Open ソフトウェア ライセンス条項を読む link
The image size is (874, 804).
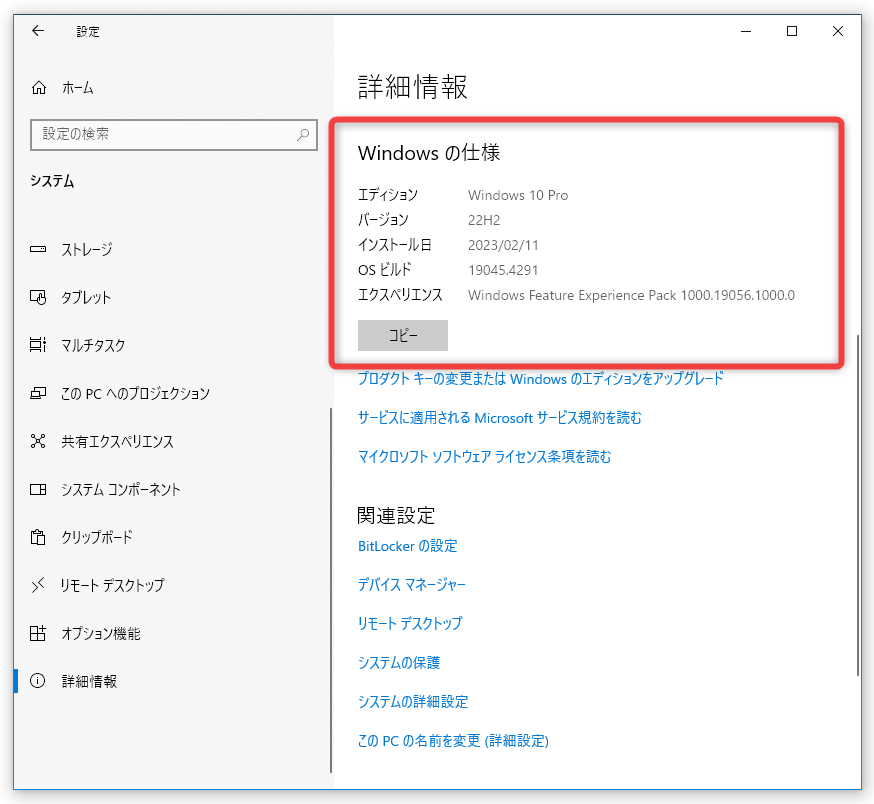484,457
